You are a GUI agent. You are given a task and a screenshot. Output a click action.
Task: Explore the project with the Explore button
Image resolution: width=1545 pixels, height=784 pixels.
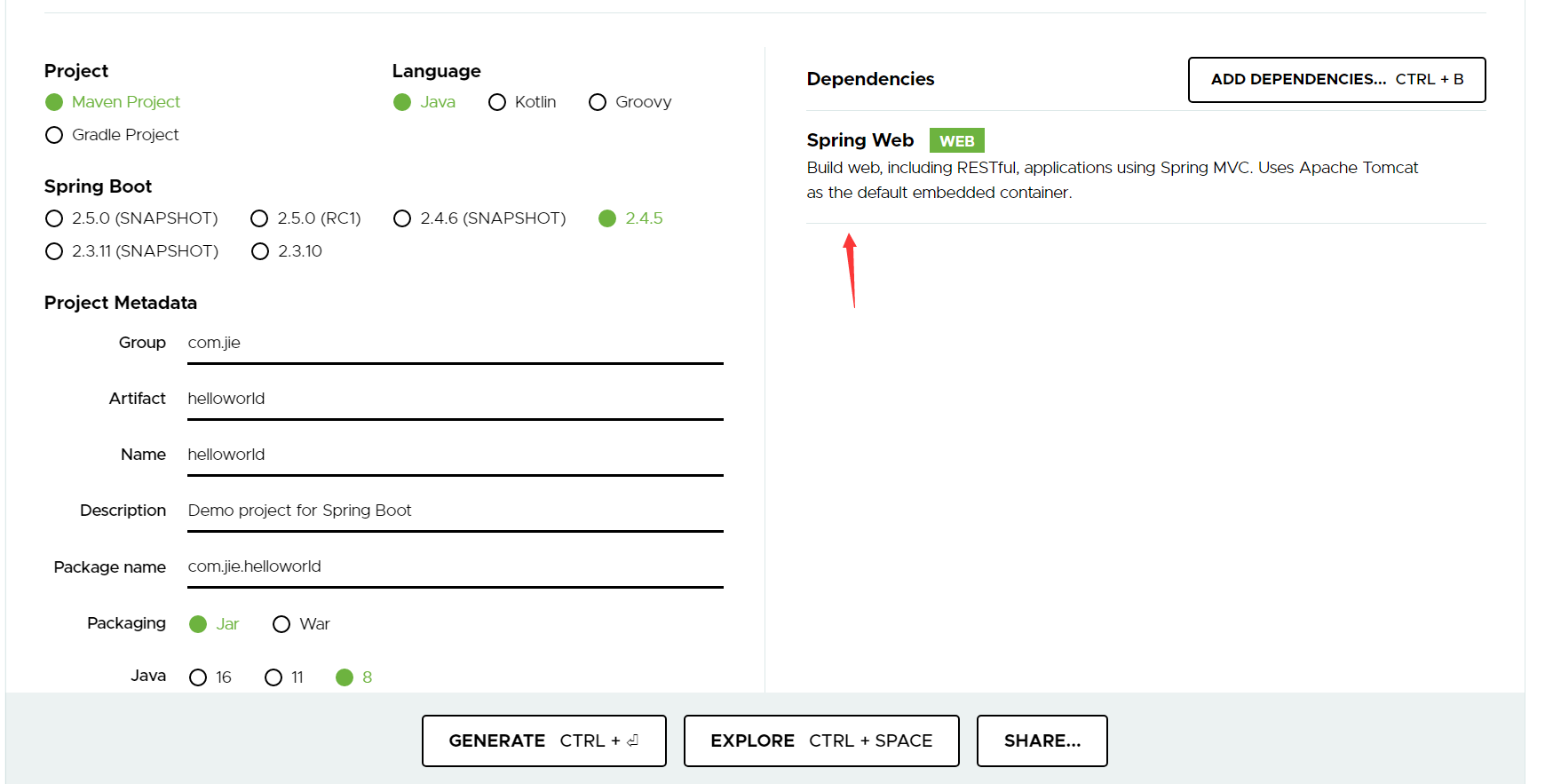821,740
